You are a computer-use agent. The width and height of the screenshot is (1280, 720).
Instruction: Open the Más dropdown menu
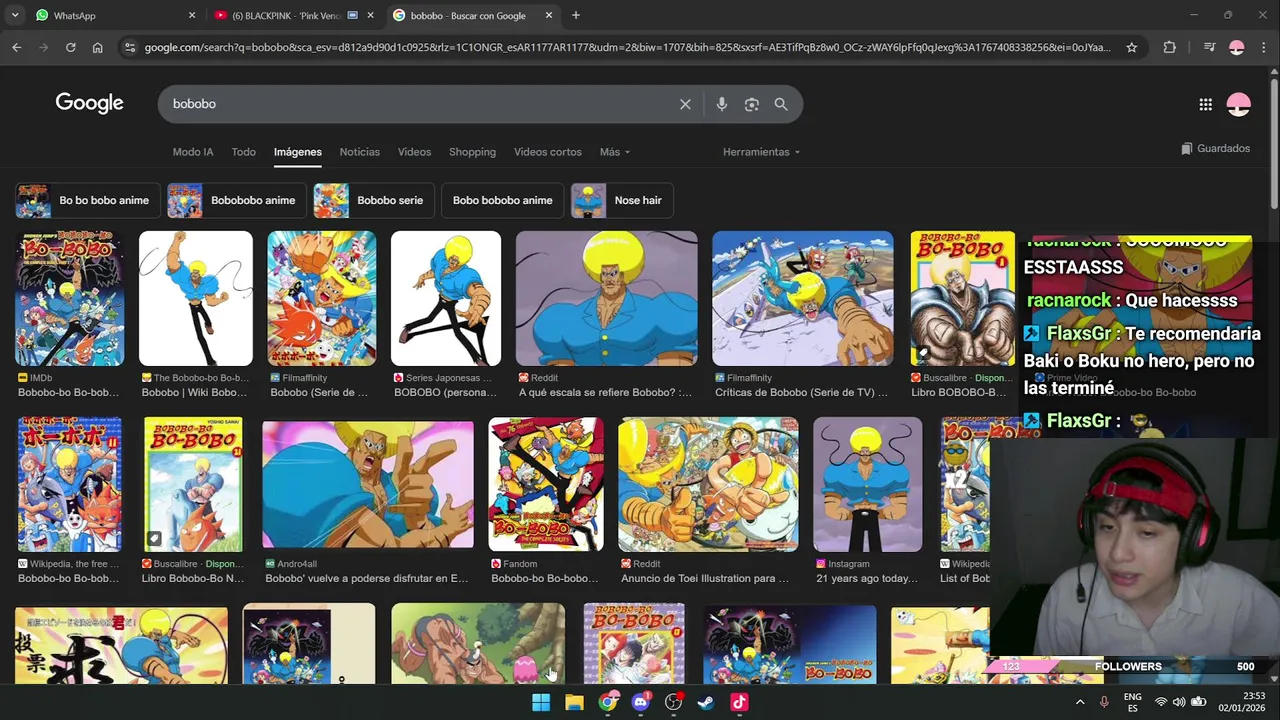[x=615, y=152]
